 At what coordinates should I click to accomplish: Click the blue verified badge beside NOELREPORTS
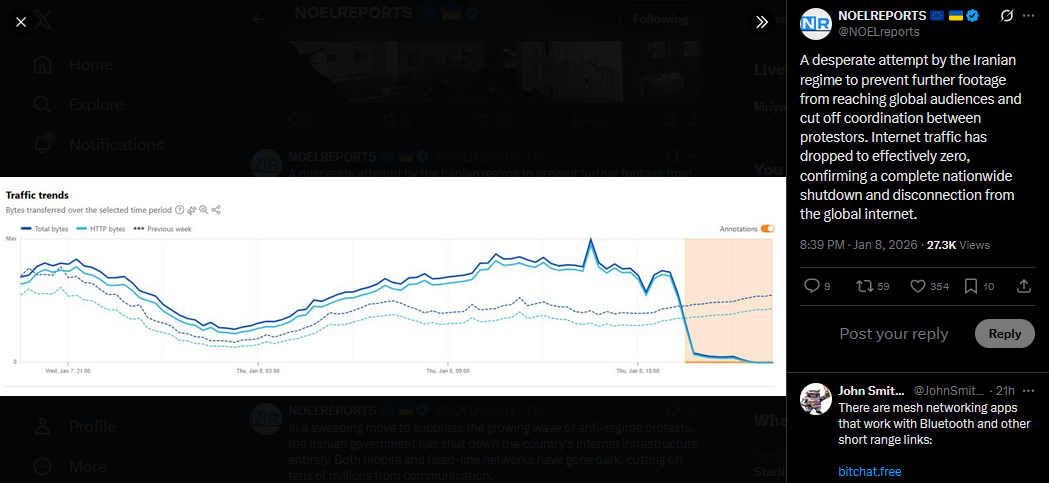click(x=973, y=15)
